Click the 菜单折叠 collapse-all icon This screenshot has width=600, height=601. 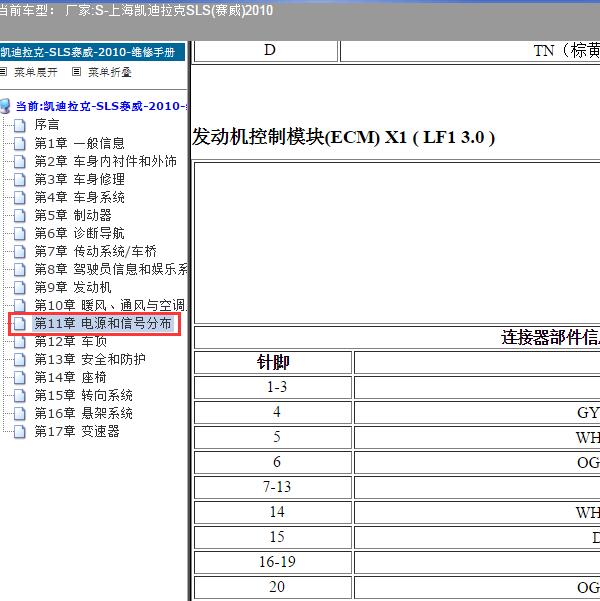(76, 71)
